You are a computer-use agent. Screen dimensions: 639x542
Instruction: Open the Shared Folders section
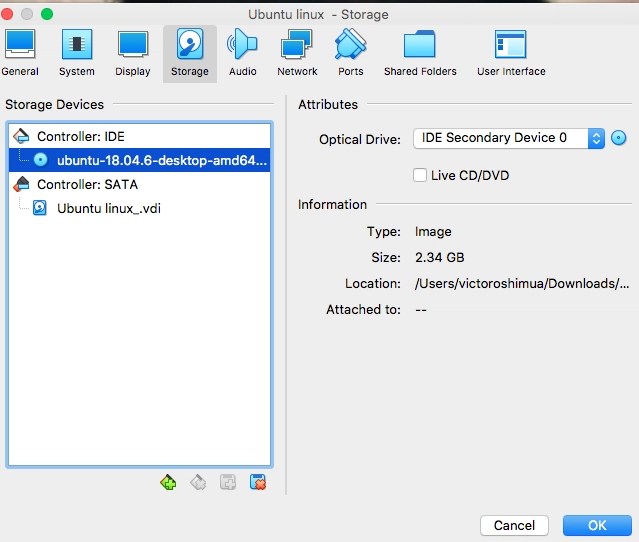point(419,52)
